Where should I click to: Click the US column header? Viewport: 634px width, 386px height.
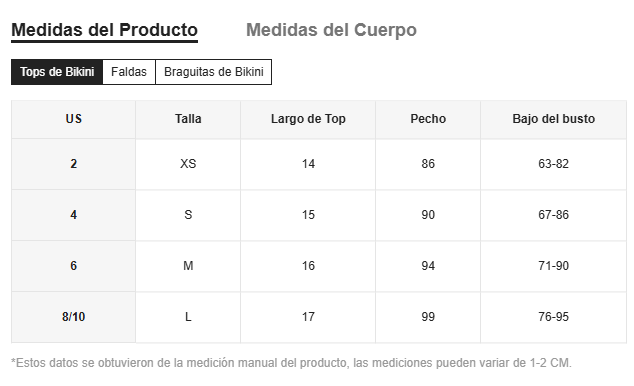pyautogui.click(x=74, y=119)
